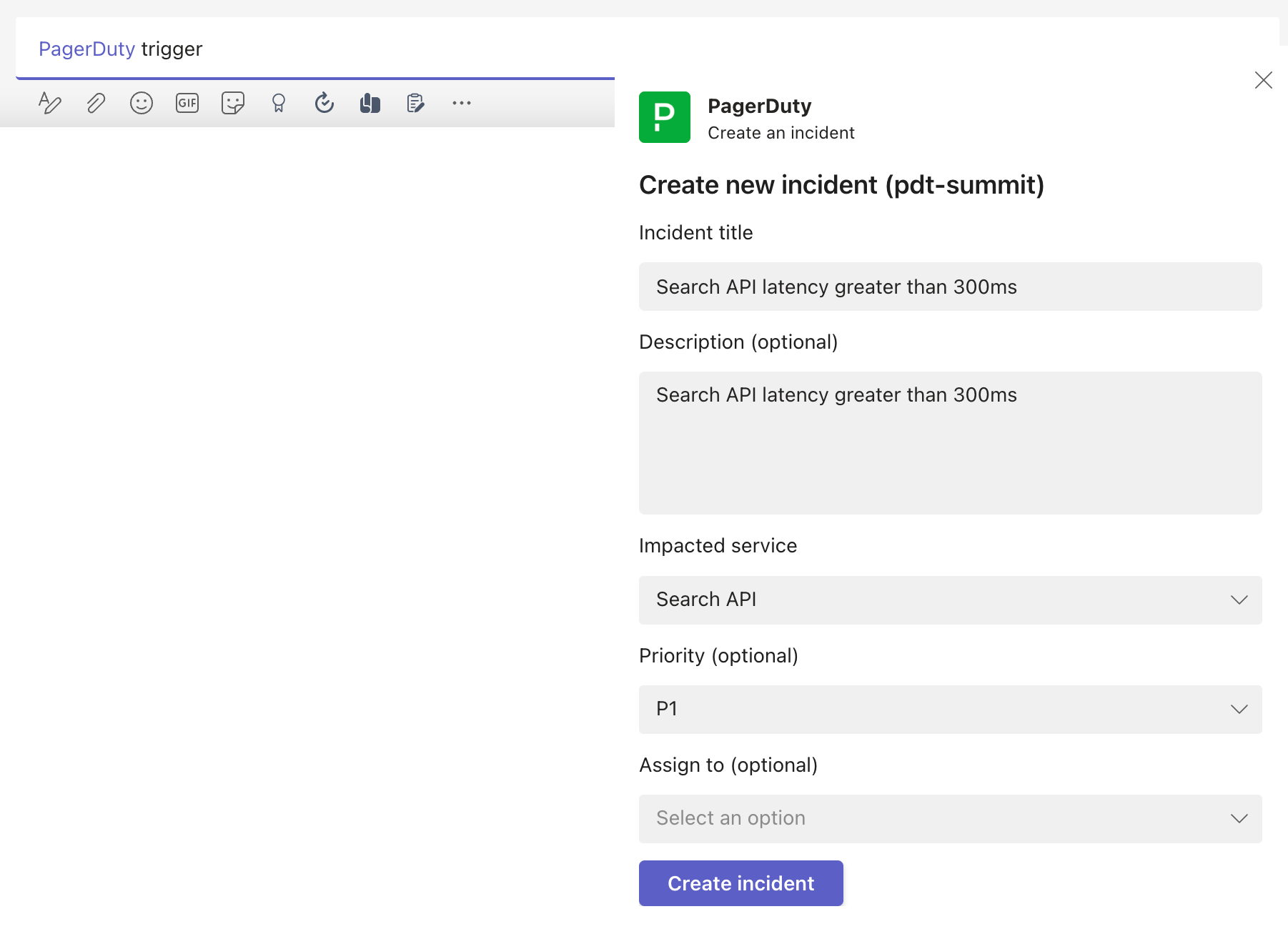Click the Create new incident (pdt-summit) heading

coord(841,185)
